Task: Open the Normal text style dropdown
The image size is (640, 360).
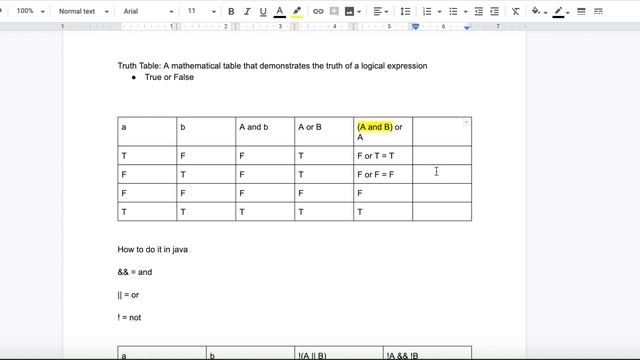Action: (83, 11)
